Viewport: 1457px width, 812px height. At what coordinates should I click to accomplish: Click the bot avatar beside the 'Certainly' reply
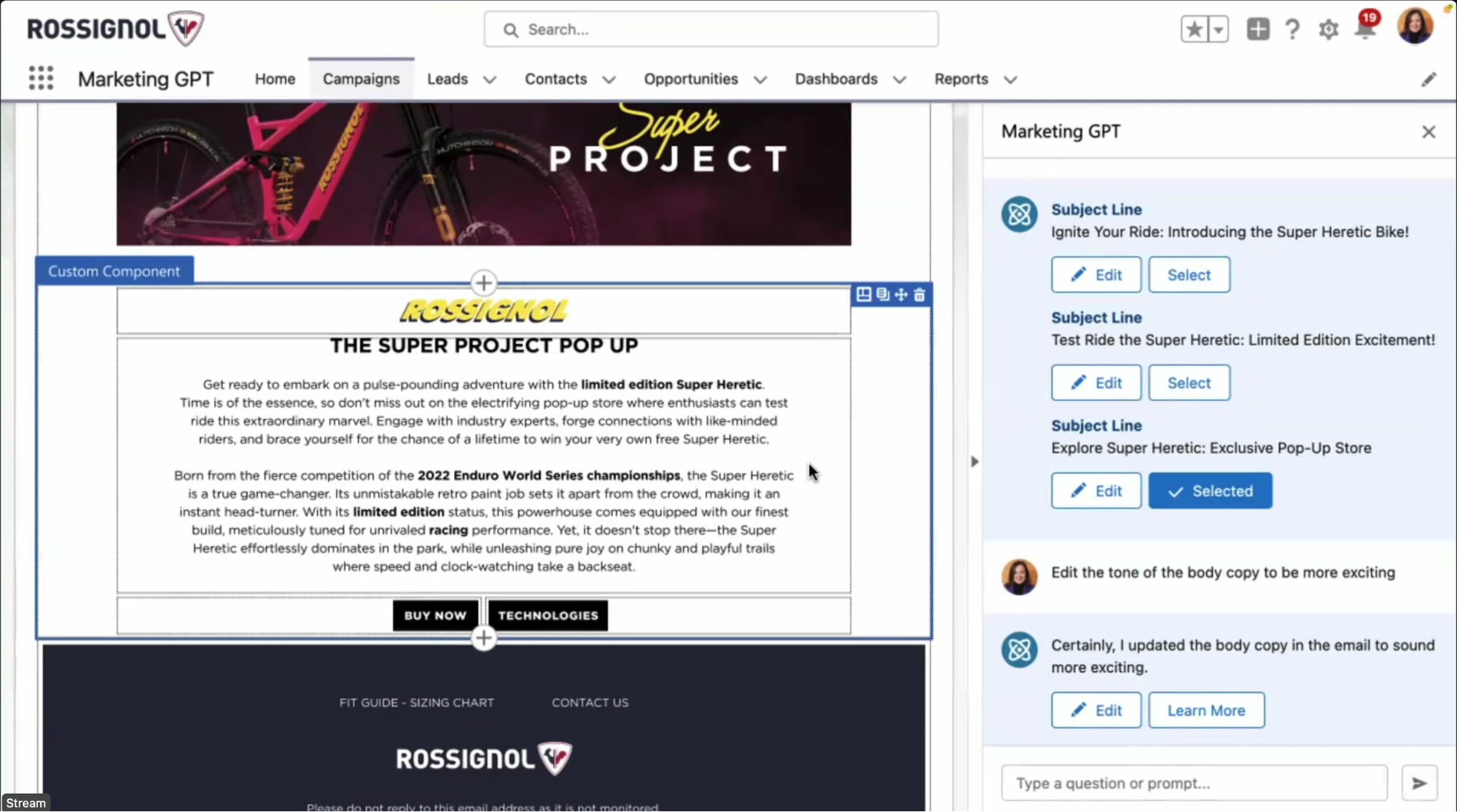click(1019, 650)
